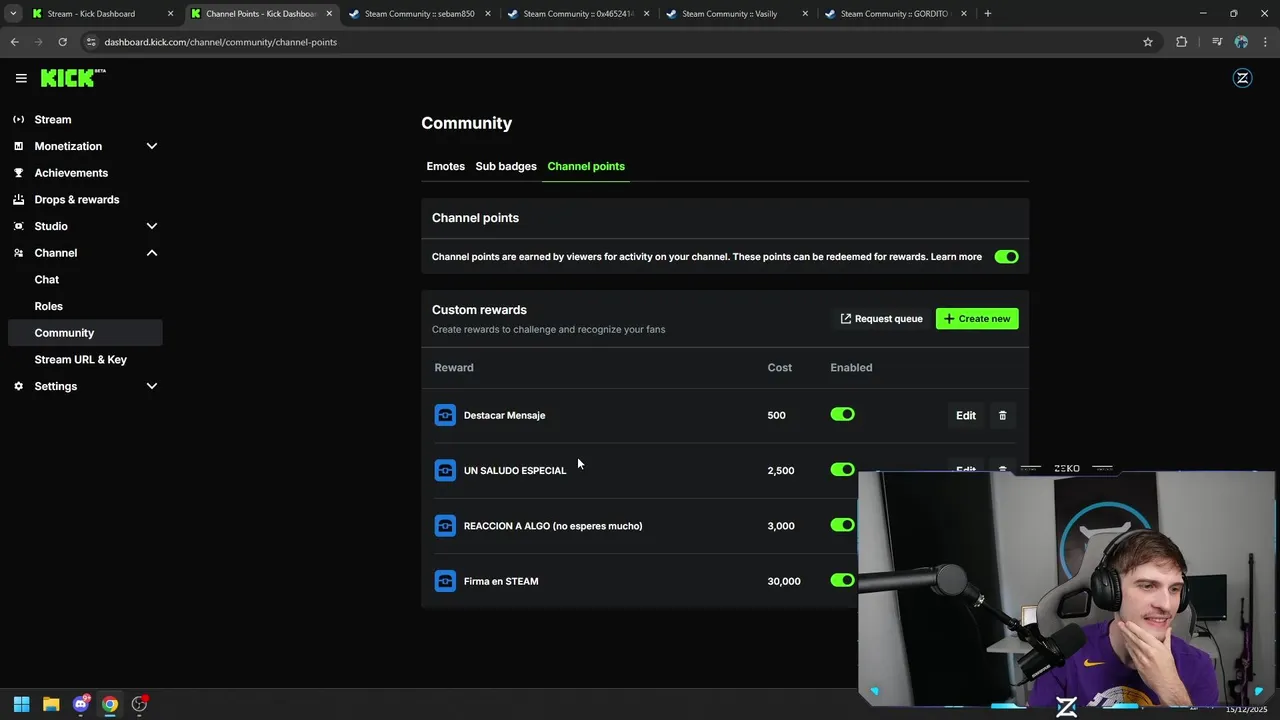The image size is (1280, 720).
Task: Click the 30,000 cost value
Action: pyautogui.click(x=784, y=581)
